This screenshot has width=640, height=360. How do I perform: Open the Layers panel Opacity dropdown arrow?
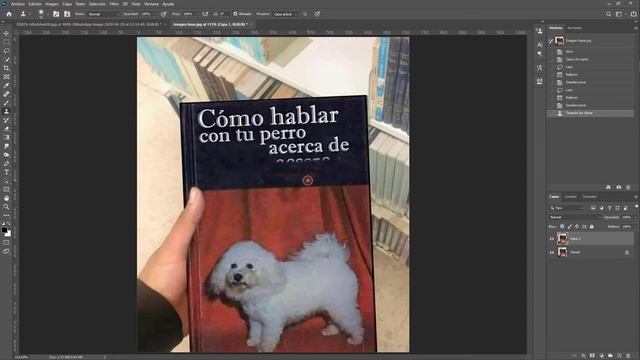pyautogui.click(x=635, y=218)
